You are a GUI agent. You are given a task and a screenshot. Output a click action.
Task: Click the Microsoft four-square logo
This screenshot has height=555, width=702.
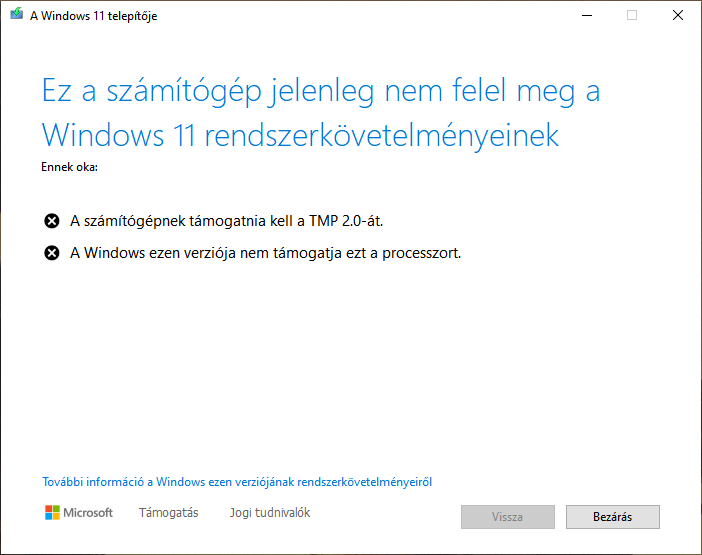(x=52, y=513)
